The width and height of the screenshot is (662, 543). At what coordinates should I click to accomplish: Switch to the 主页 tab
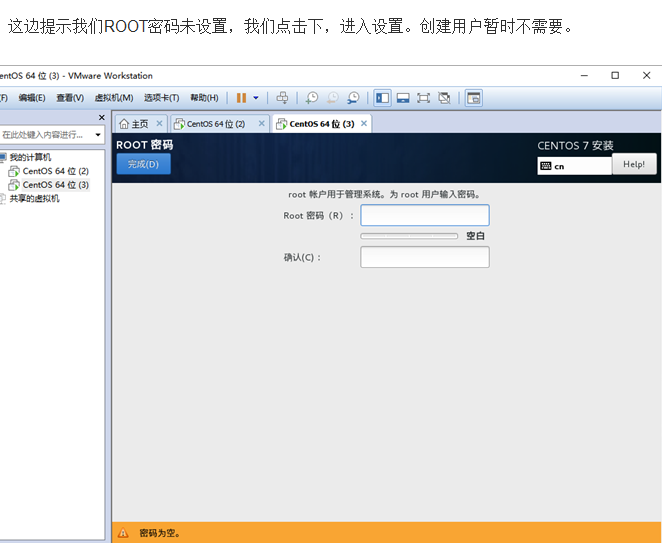click(141, 124)
